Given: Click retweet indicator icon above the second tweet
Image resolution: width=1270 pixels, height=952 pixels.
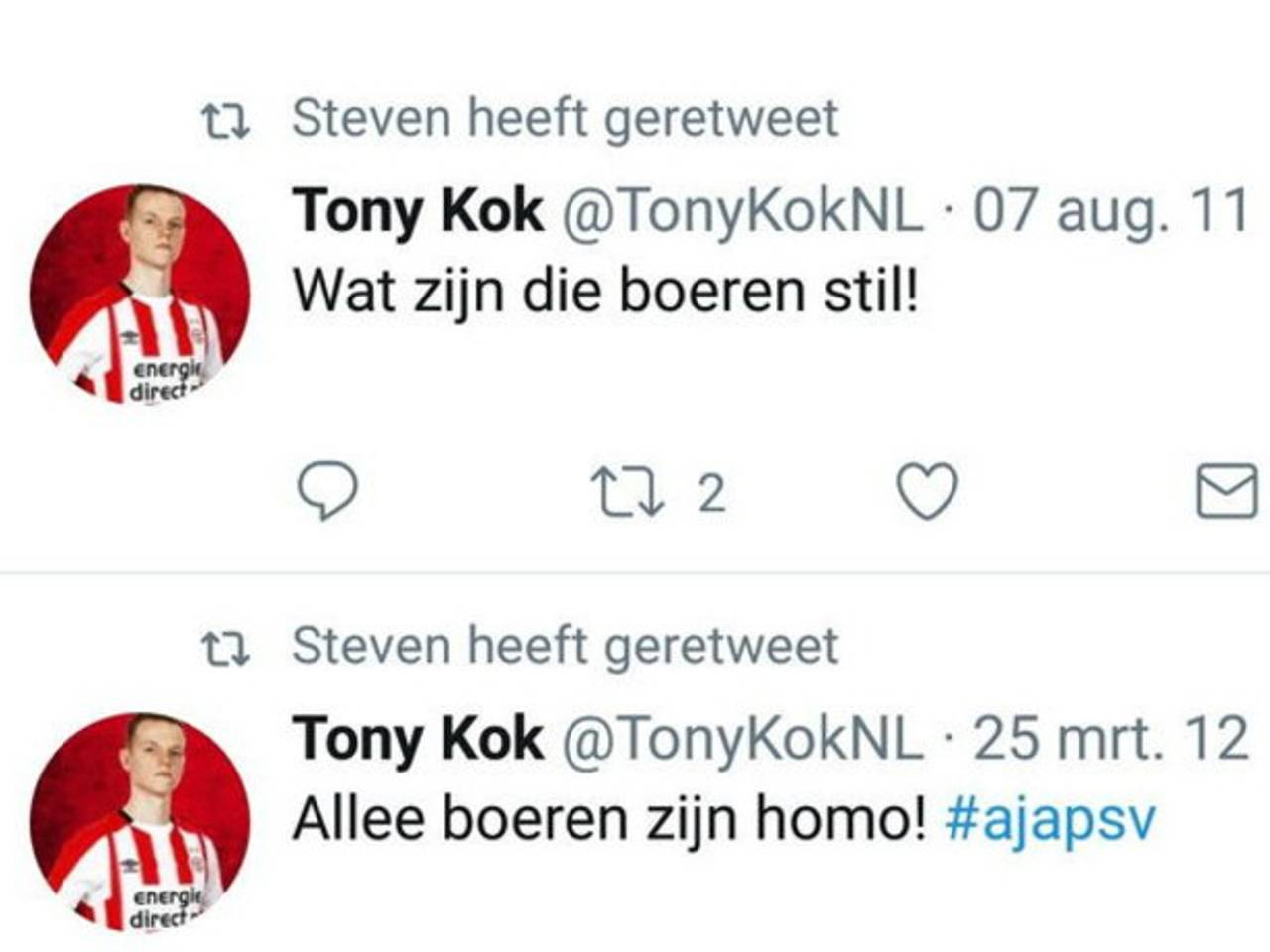Looking at the screenshot, I should tap(225, 650).
